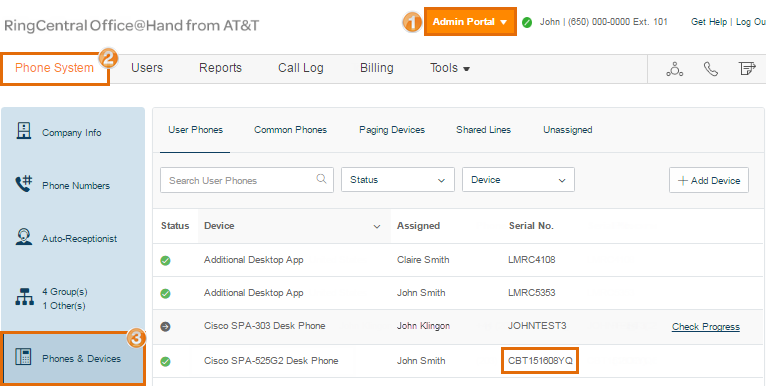The height and width of the screenshot is (386, 766).
Task: Open the Status filter dropdown
Action: [x=398, y=180]
